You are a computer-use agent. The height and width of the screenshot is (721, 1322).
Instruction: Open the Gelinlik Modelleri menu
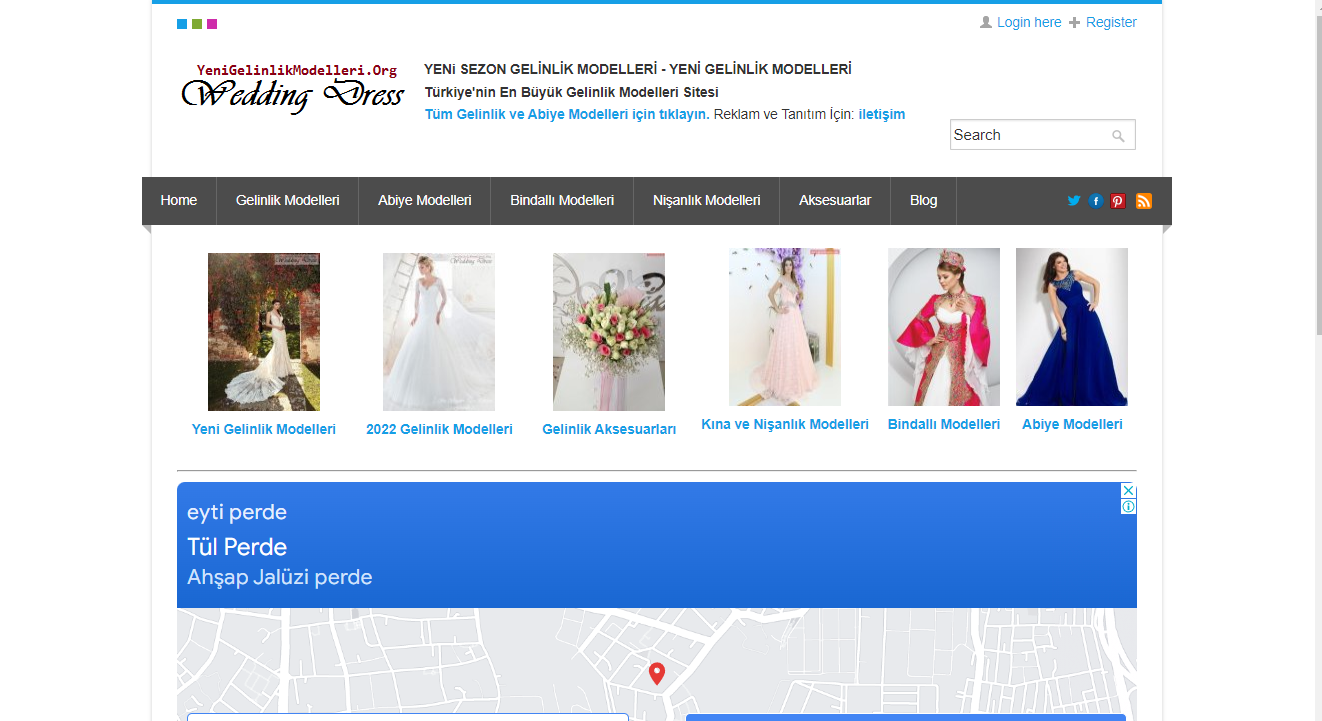pyautogui.click(x=287, y=201)
